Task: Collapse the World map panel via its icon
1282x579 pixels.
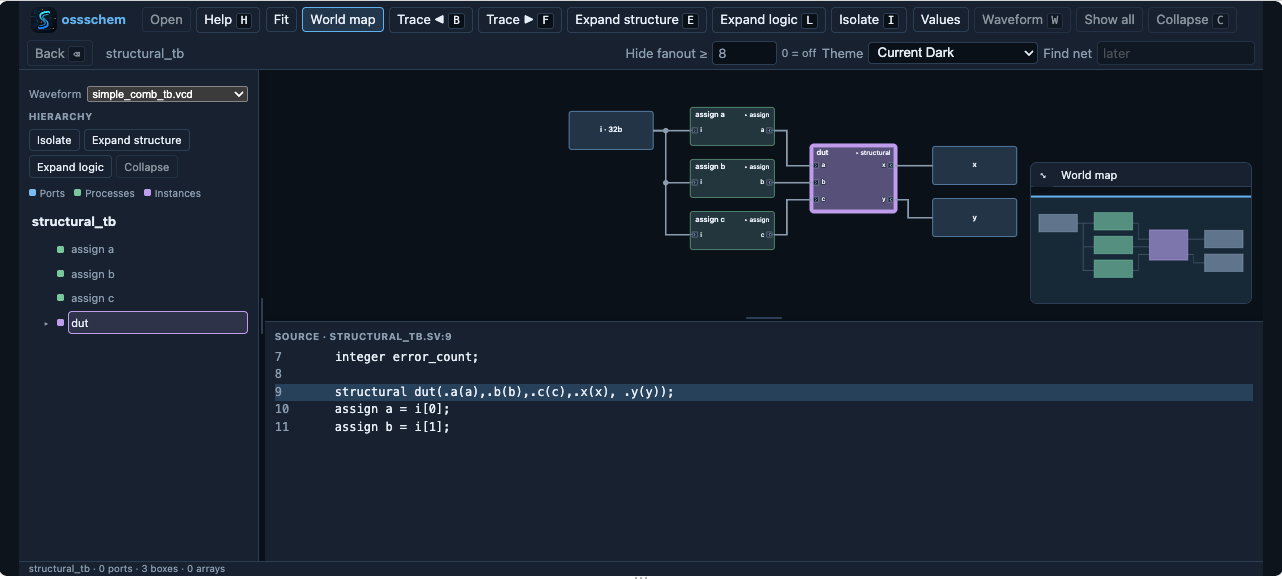Action: coord(1044,175)
